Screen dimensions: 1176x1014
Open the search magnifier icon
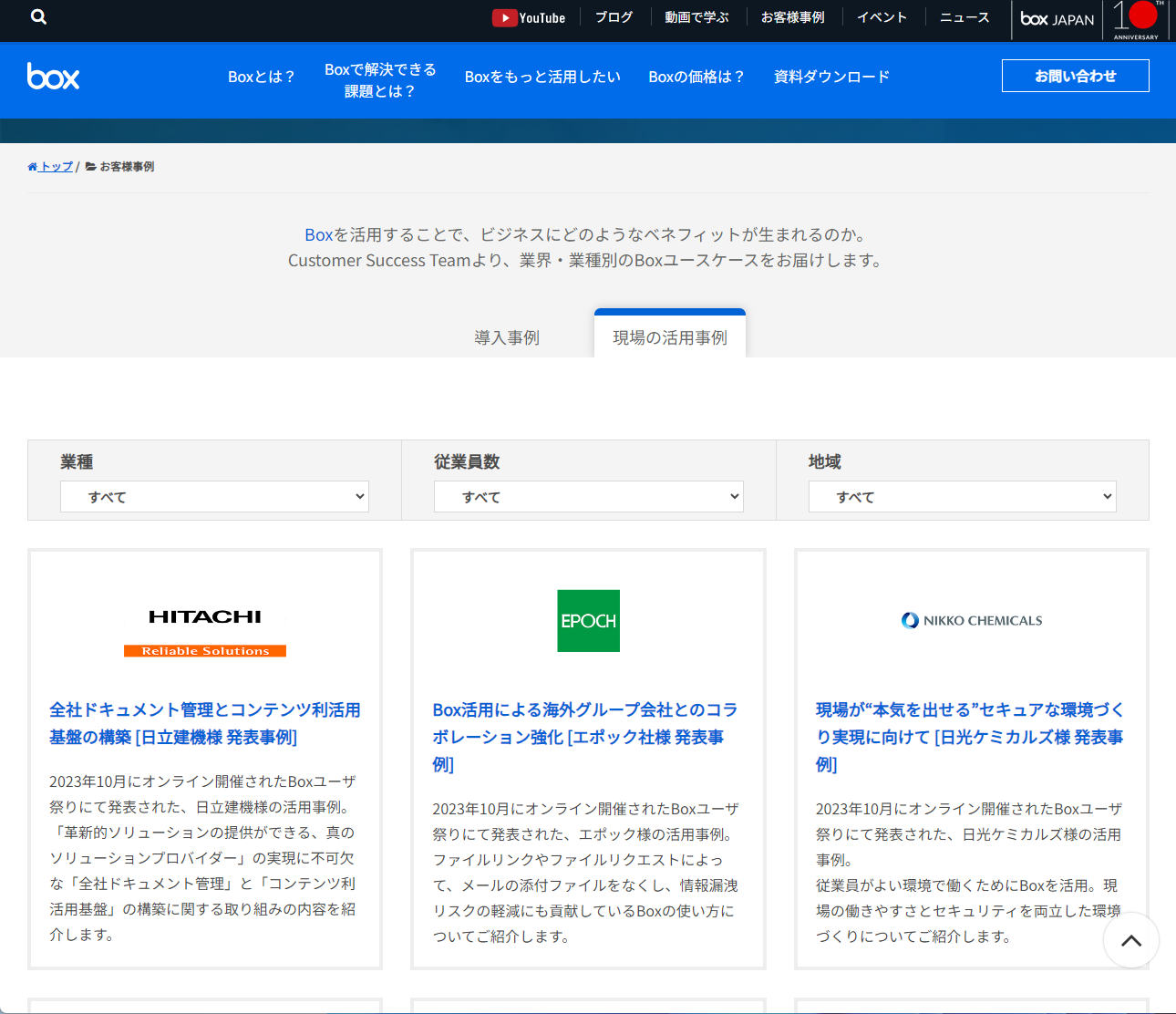click(38, 16)
